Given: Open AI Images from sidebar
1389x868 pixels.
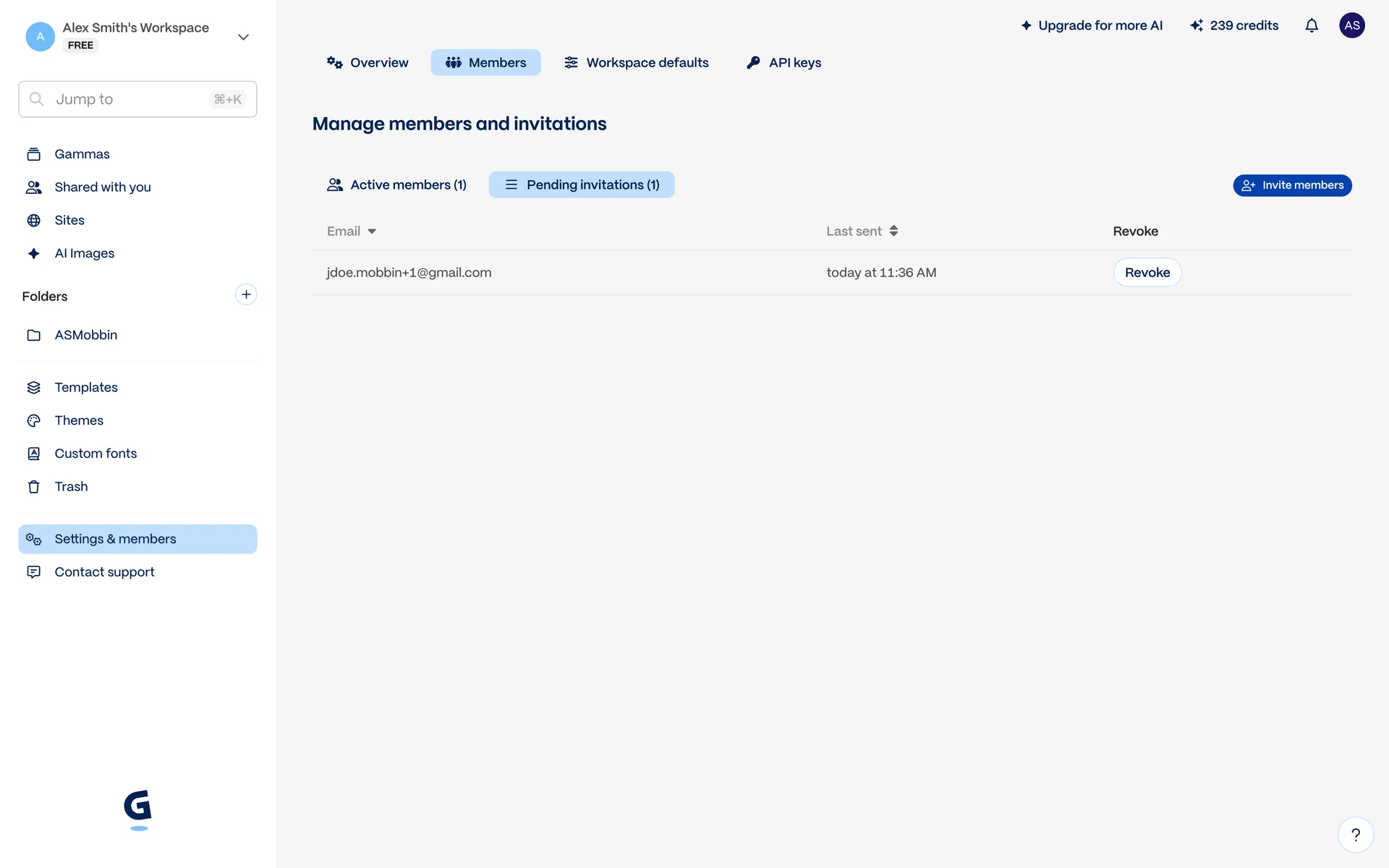Looking at the screenshot, I should click(x=84, y=253).
